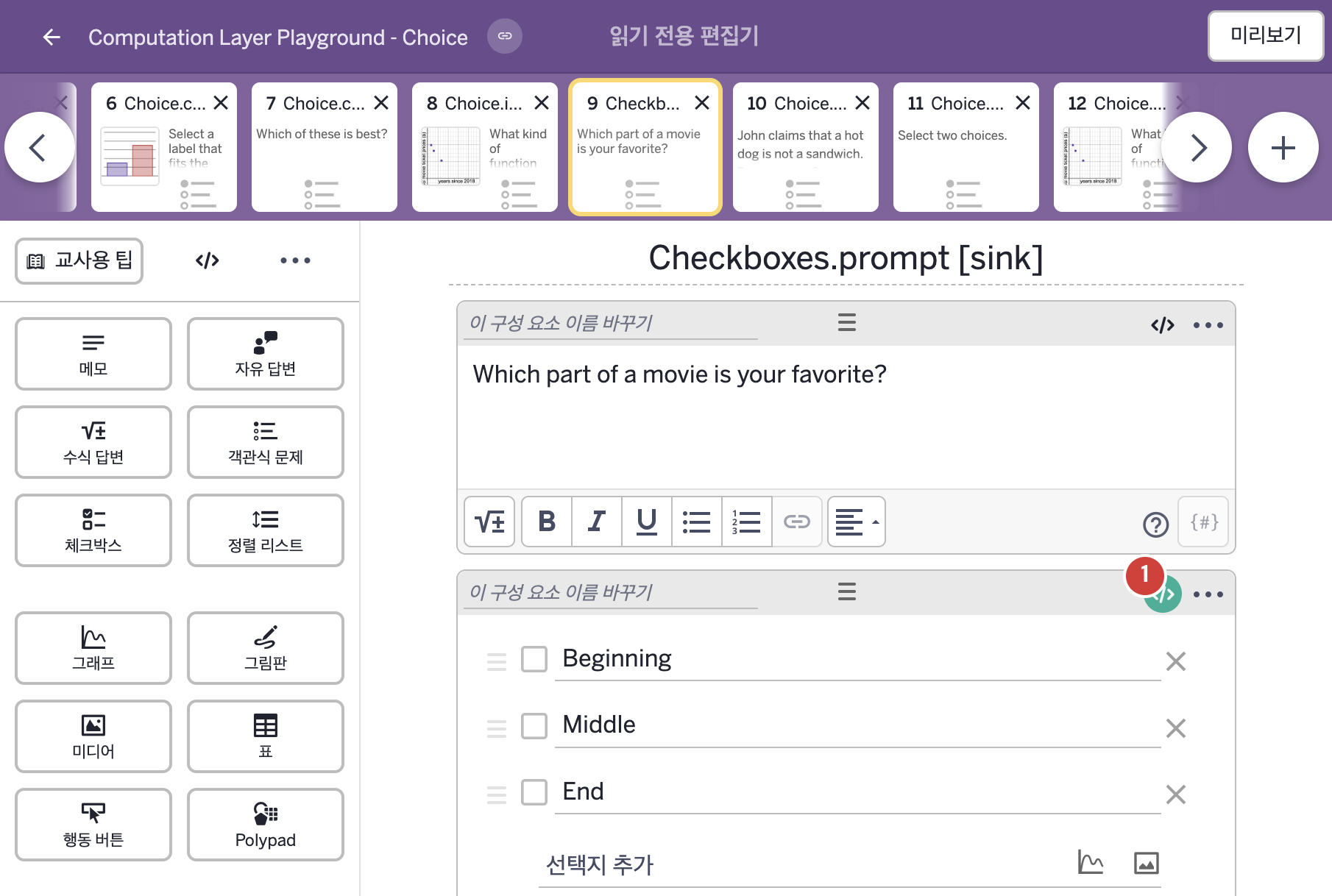
Task: Add a 메모 note component
Action: click(93, 354)
